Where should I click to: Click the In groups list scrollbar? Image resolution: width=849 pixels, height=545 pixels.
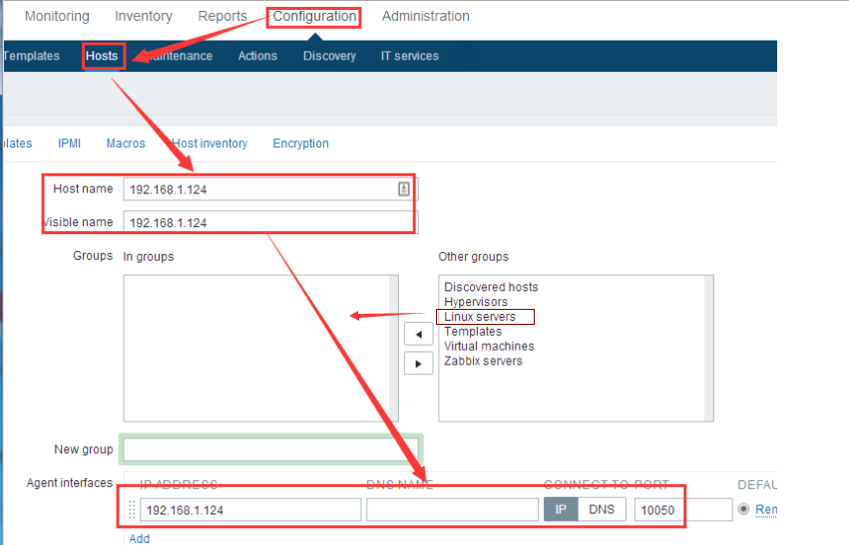pyautogui.click(x=394, y=348)
